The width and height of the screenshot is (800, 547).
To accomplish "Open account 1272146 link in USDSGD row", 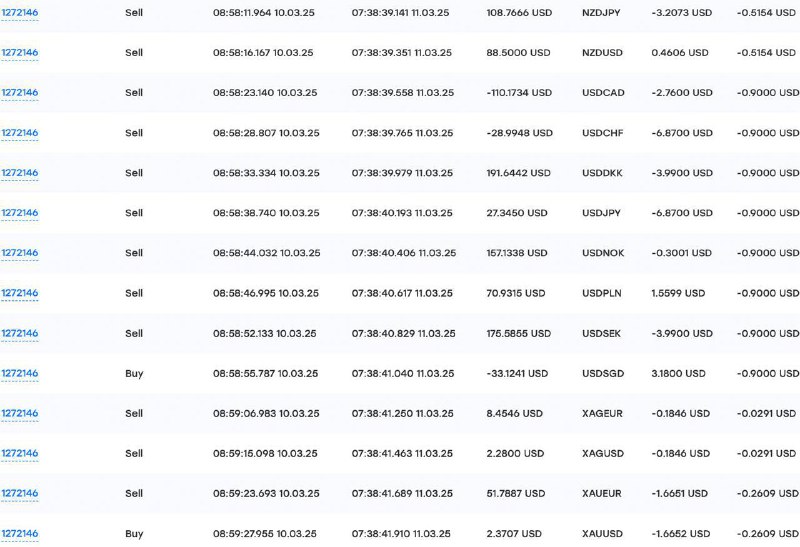I will pyautogui.click(x=19, y=373).
